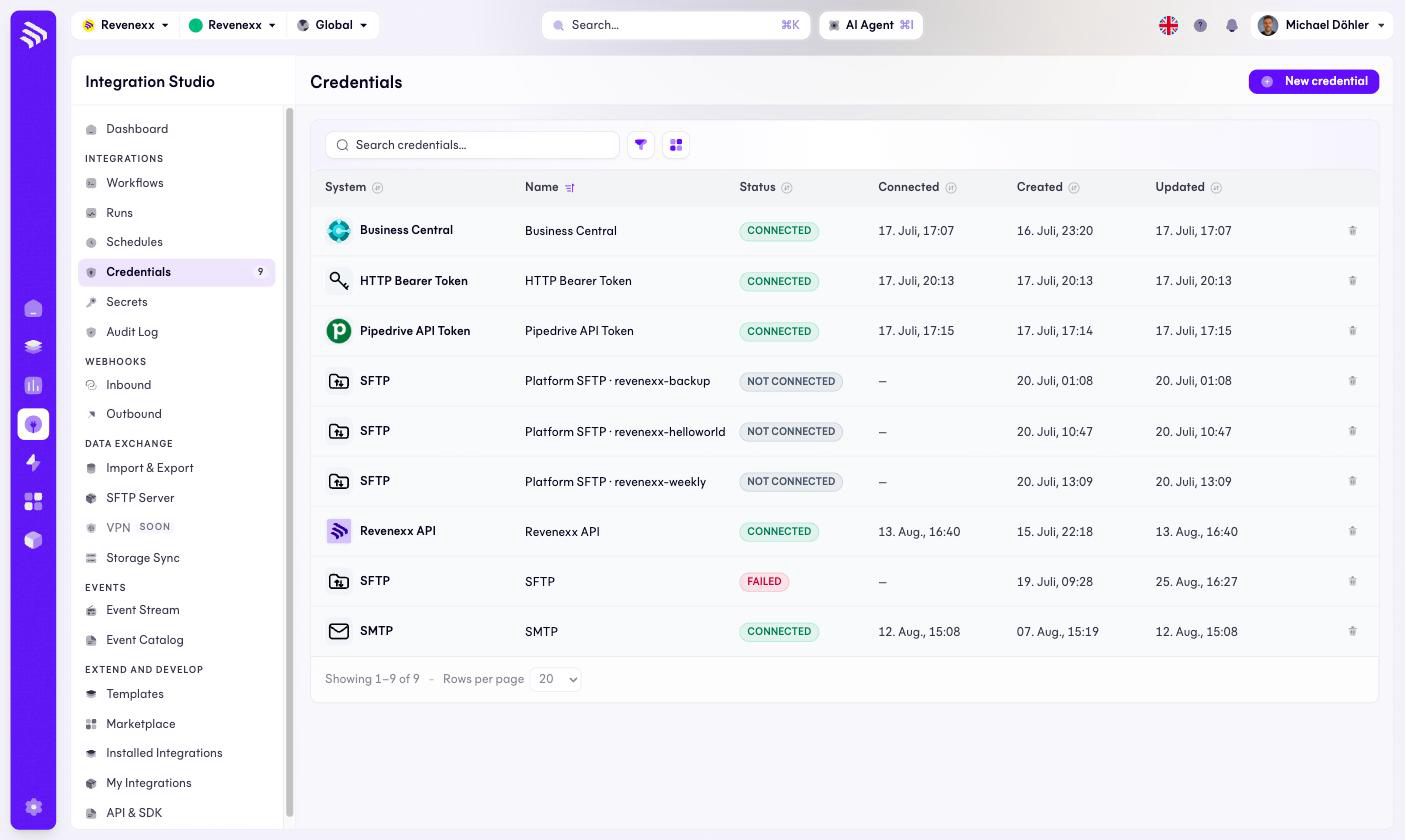Change the rows per page dropdown
The width and height of the screenshot is (1405, 840).
(555, 679)
